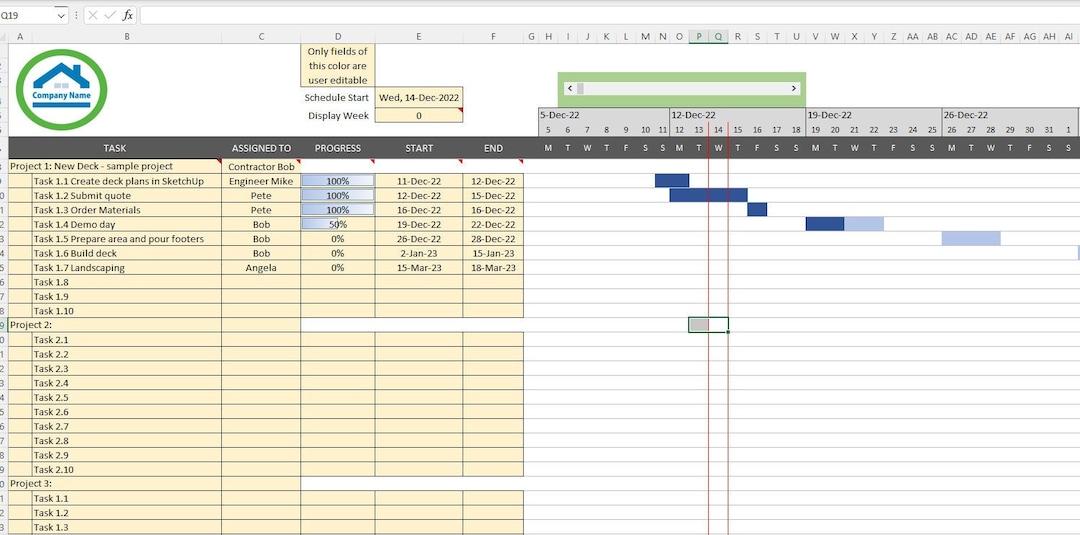Image resolution: width=1080 pixels, height=535 pixels.
Task: Click the Gantt week scrollbar thumb
Action: point(581,89)
